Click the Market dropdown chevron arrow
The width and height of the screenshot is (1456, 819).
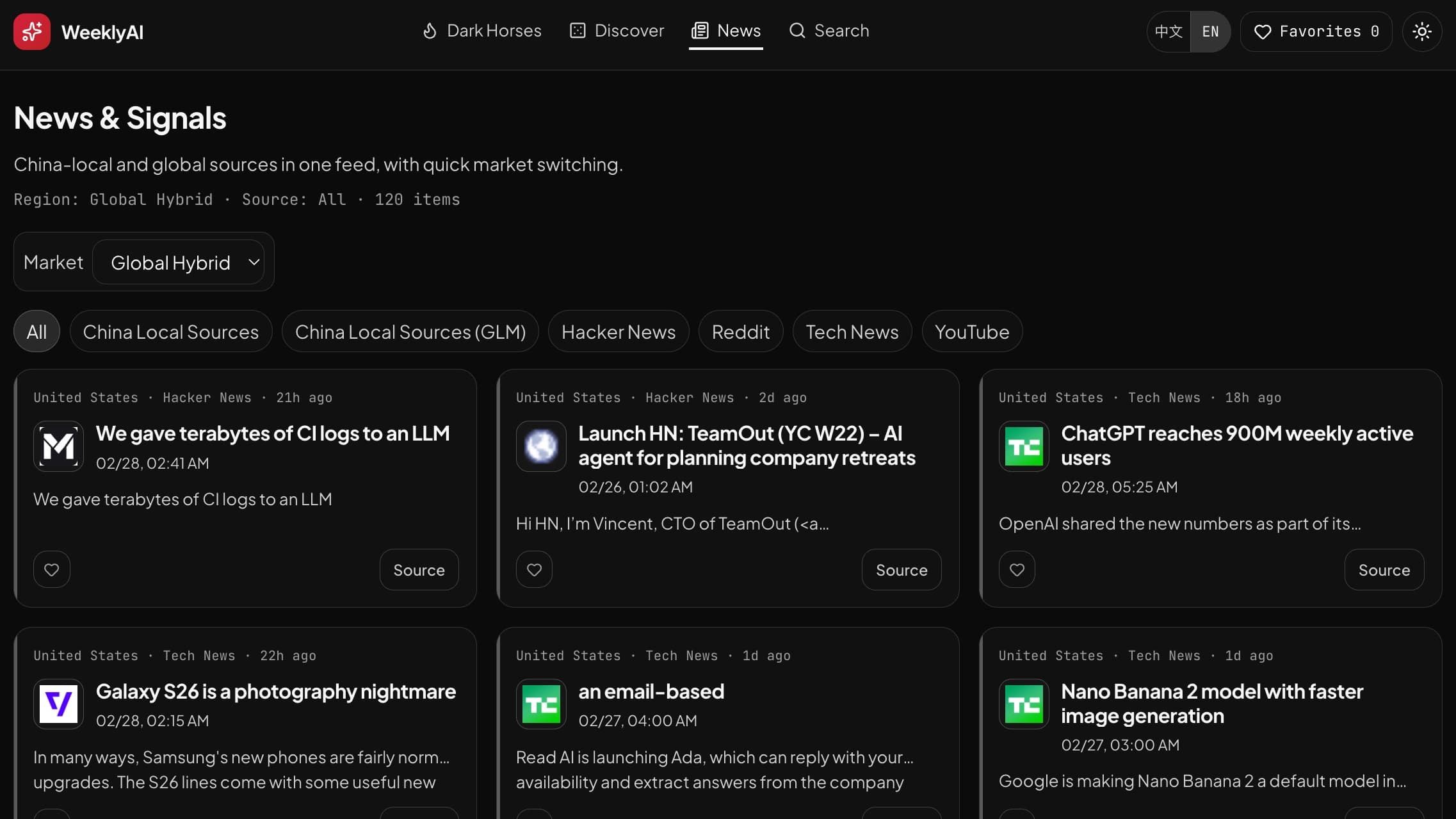[x=254, y=262]
